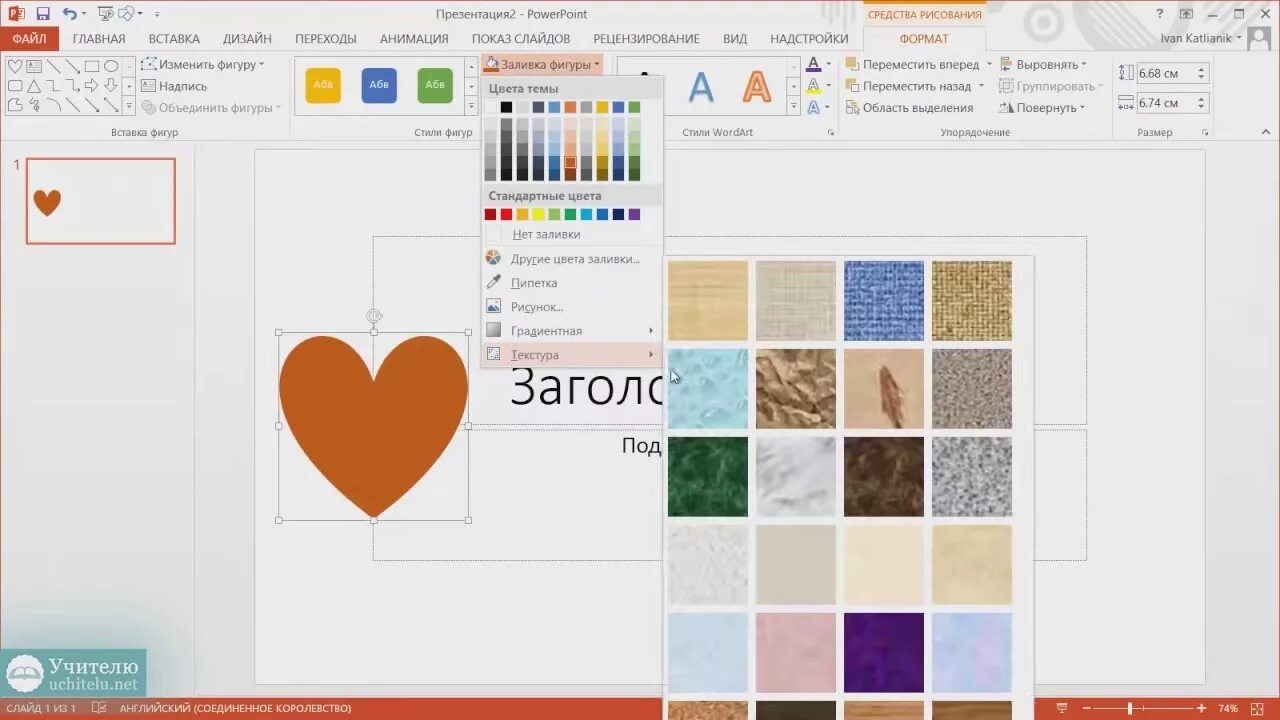
Task: Open the text fill color dropdown arrow
Action: [x=829, y=64]
